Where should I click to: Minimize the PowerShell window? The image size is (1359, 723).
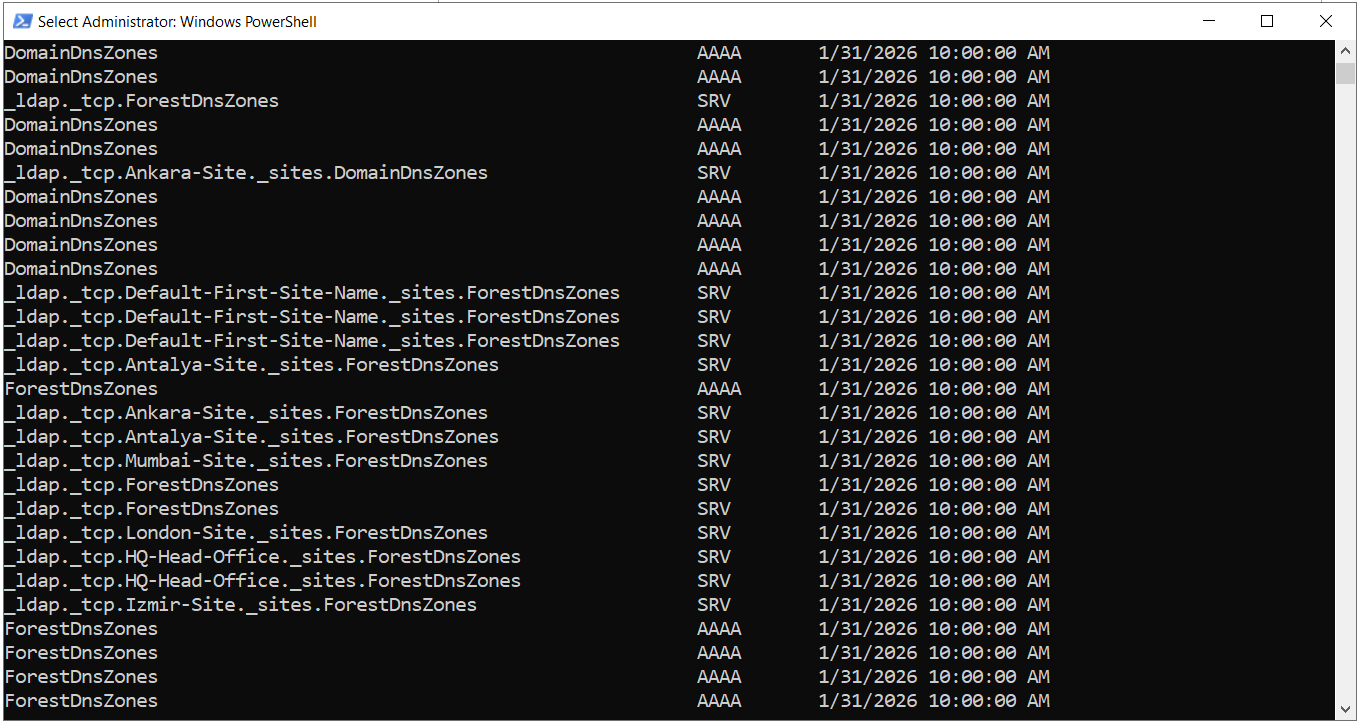click(x=1209, y=21)
